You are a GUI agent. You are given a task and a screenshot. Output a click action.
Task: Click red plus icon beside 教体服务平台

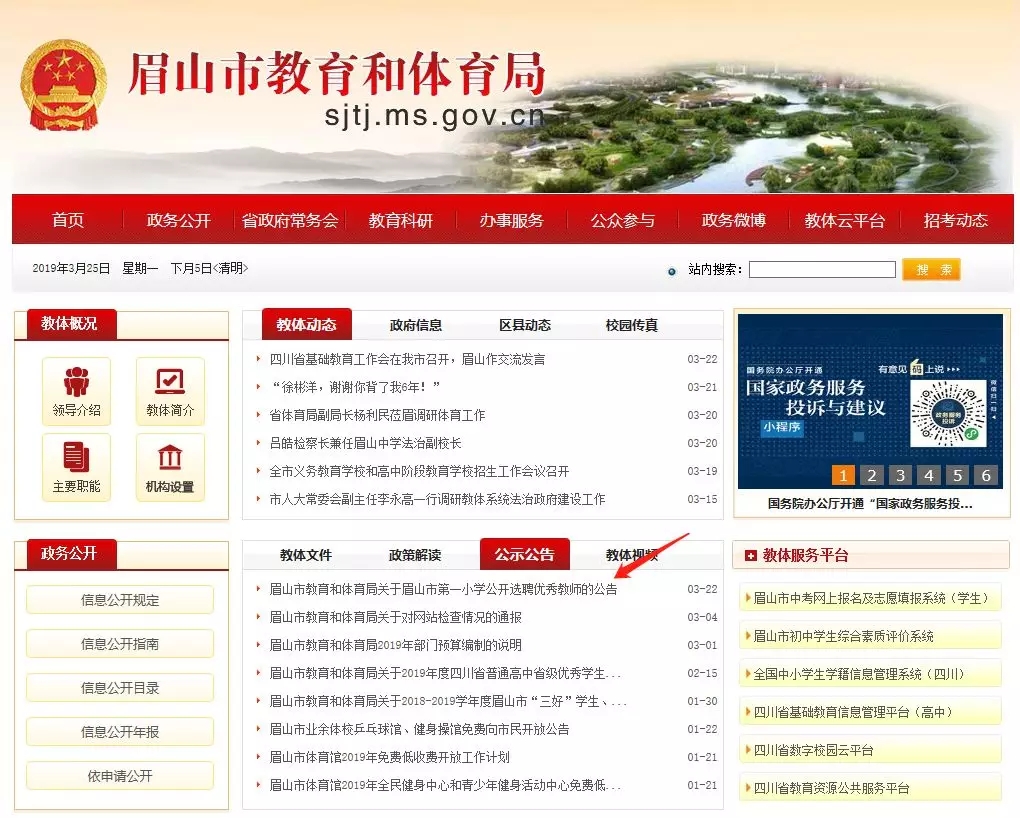pyautogui.click(x=749, y=556)
